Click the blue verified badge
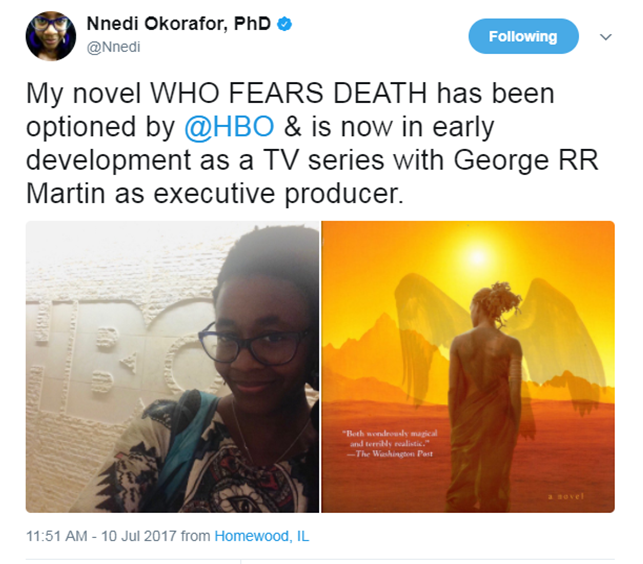This screenshot has width=643, height=564. point(284,24)
